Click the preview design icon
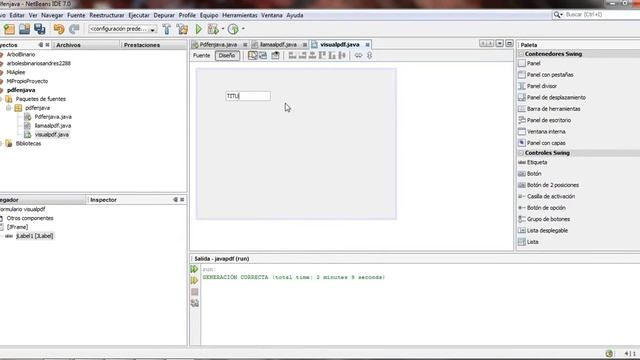640x360 pixels. tap(276, 55)
